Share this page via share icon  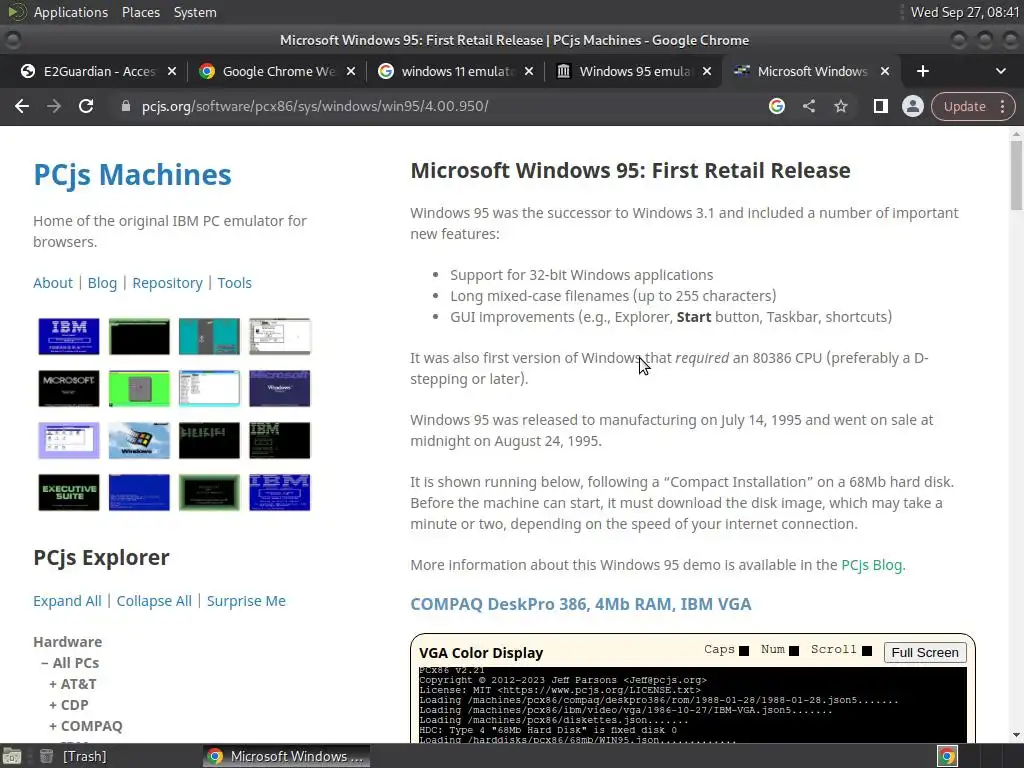point(808,106)
